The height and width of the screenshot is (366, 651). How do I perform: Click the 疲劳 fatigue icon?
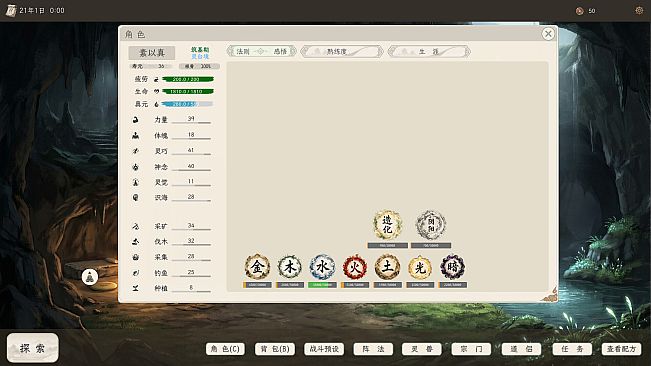point(156,79)
